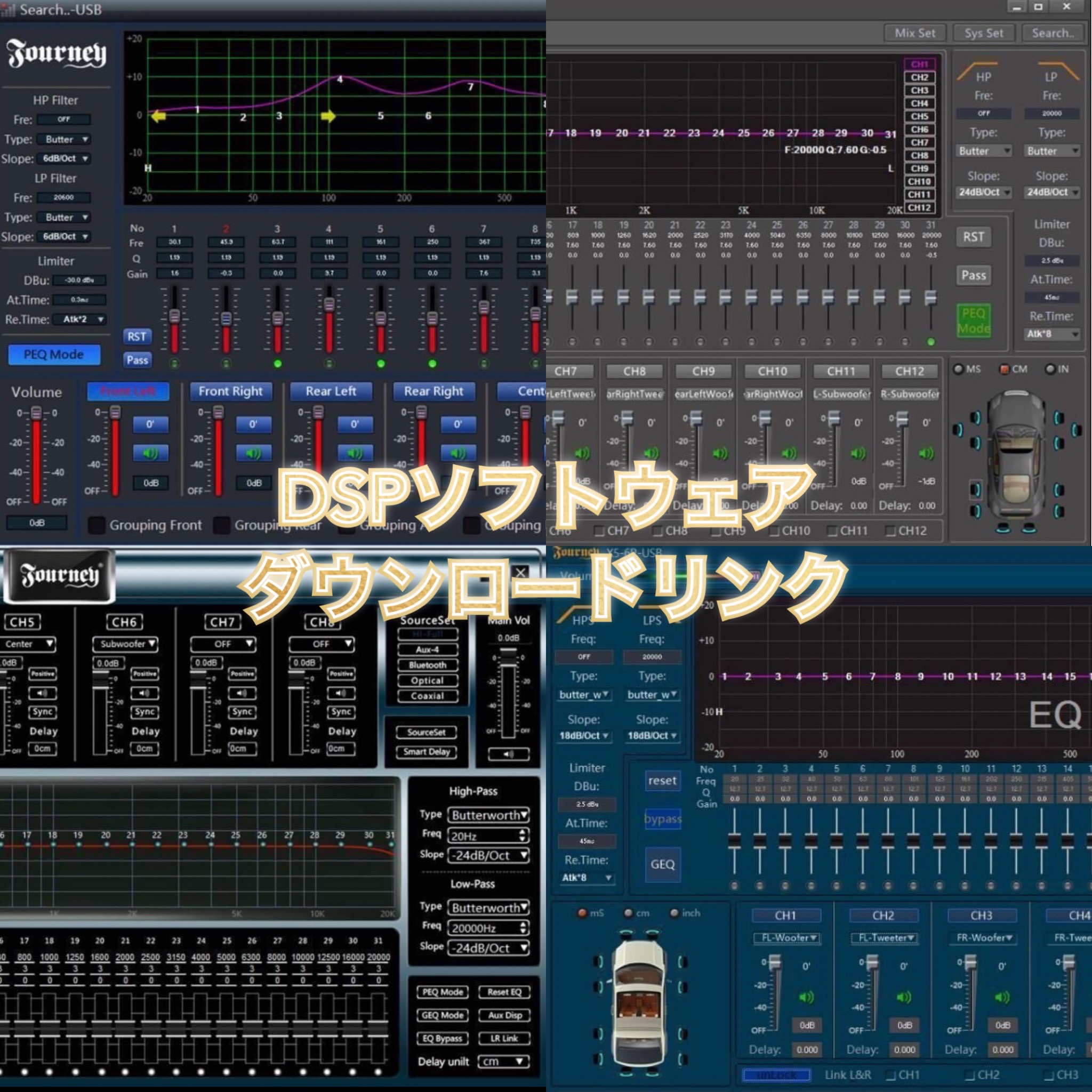The height and width of the screenshot is (1092, 1092).
Task: Click PEQ Mode button in Search..-USB window
Action: [x=54, y=355]
